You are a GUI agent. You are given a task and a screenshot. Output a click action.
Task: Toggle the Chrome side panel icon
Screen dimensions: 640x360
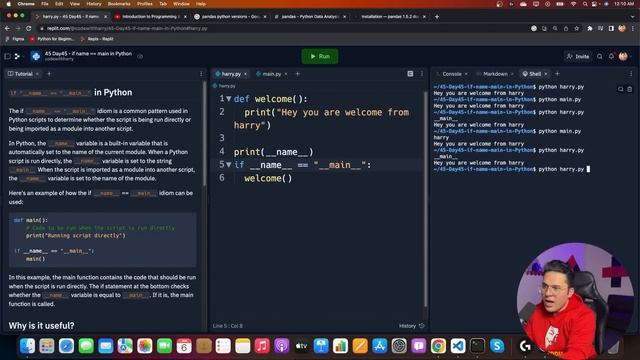click(611, 28)
